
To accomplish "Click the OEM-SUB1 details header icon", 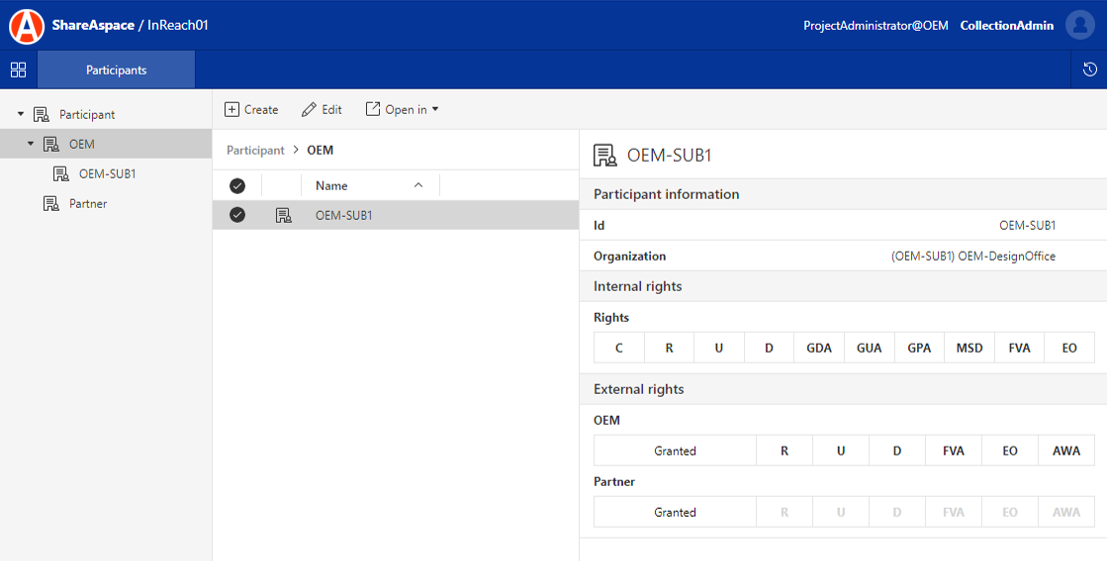I will pos(605,155).
